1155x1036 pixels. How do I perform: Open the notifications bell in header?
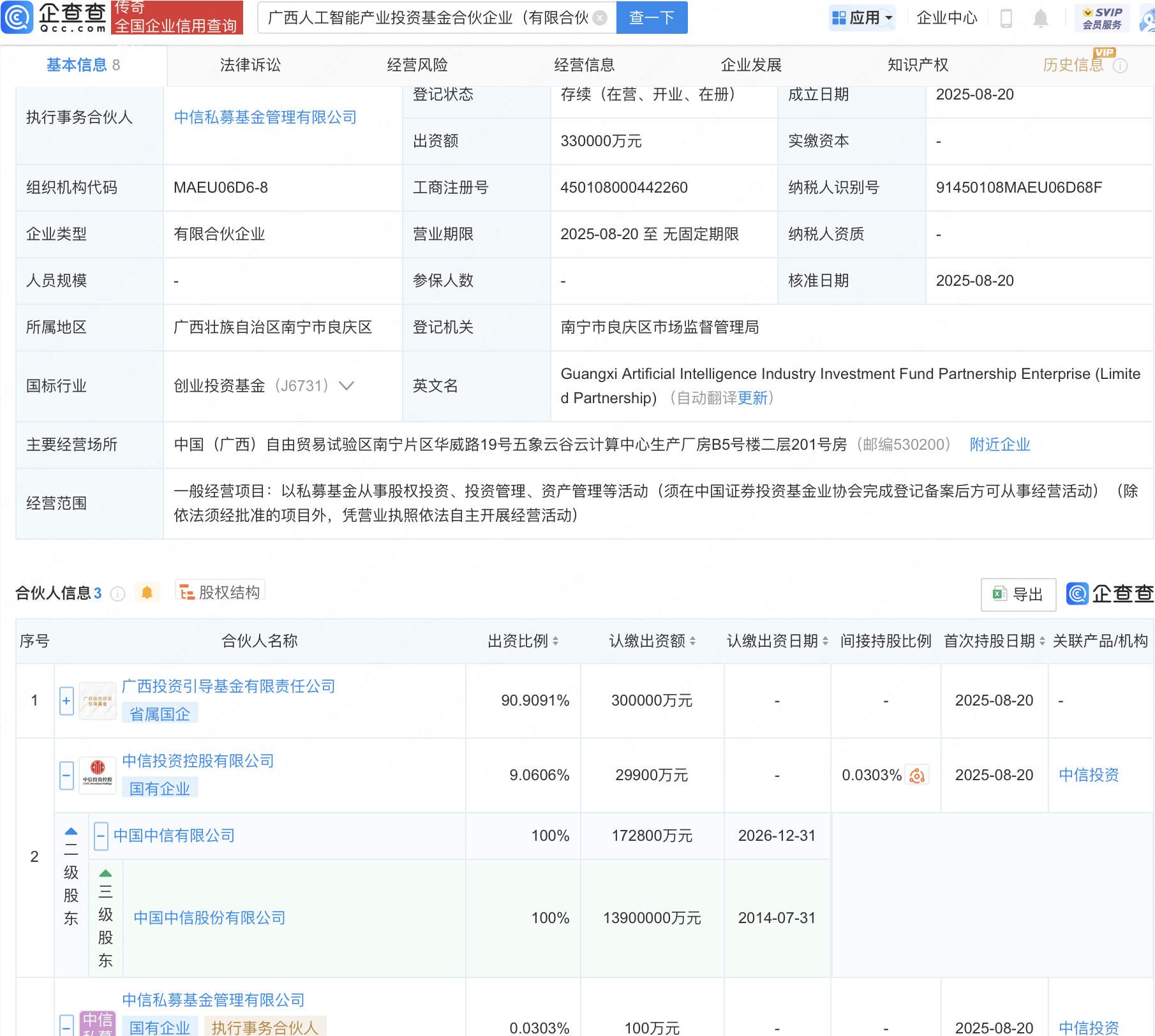pyautogui.click(x=1041, y=18)
